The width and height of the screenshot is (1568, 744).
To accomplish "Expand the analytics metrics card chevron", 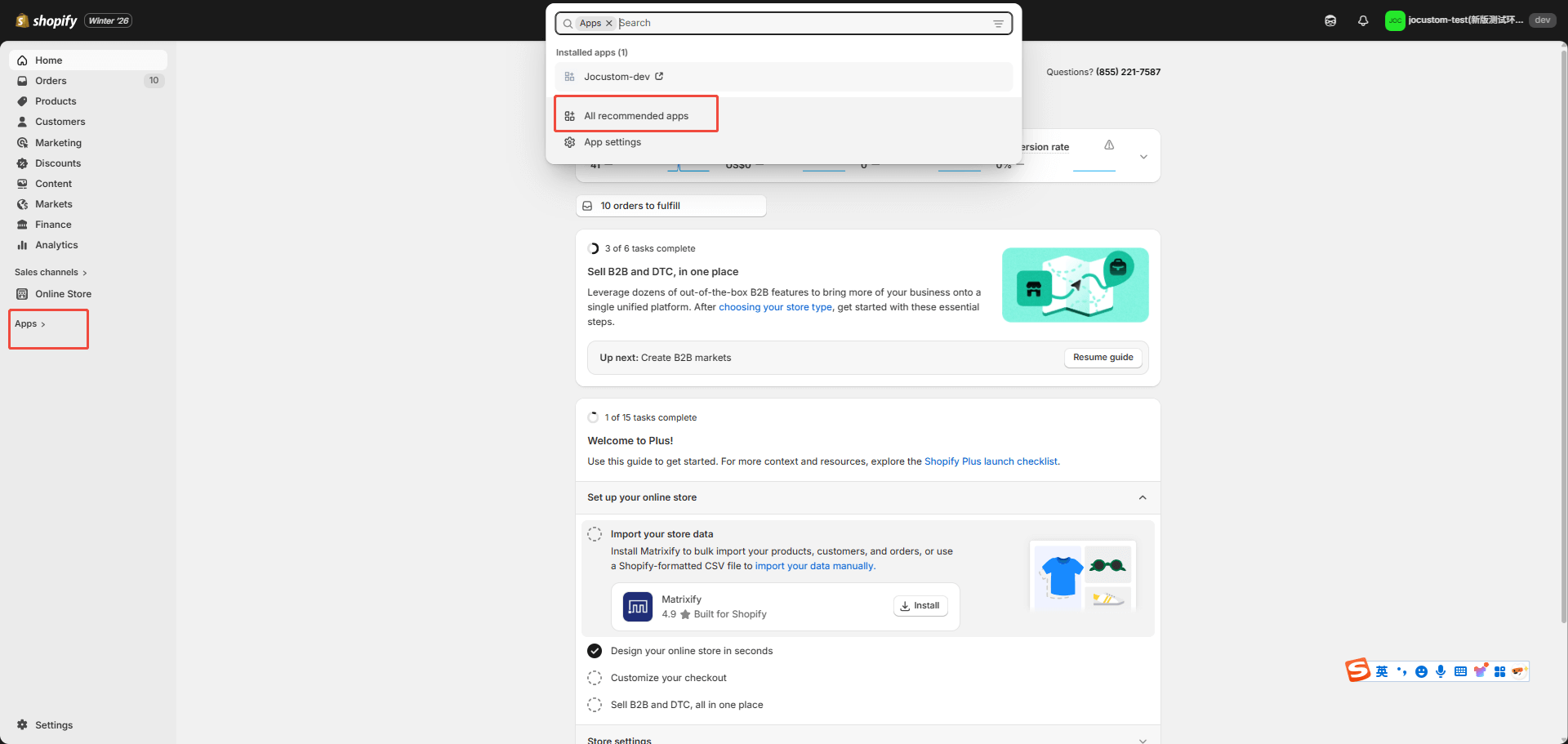I will (x=1143, y=157).
